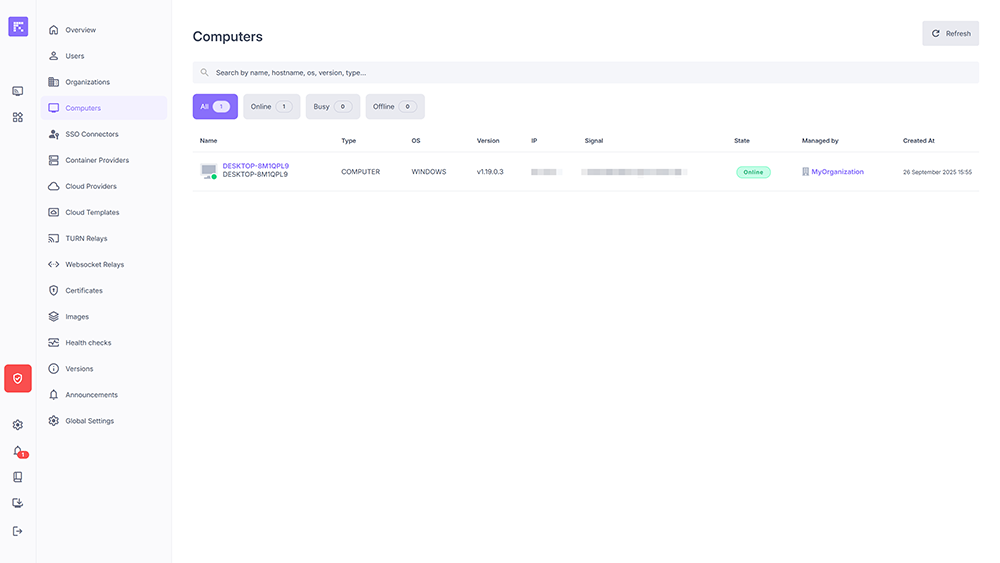Click the computers search field
The image size is (1000, 563).
point(585,73)
